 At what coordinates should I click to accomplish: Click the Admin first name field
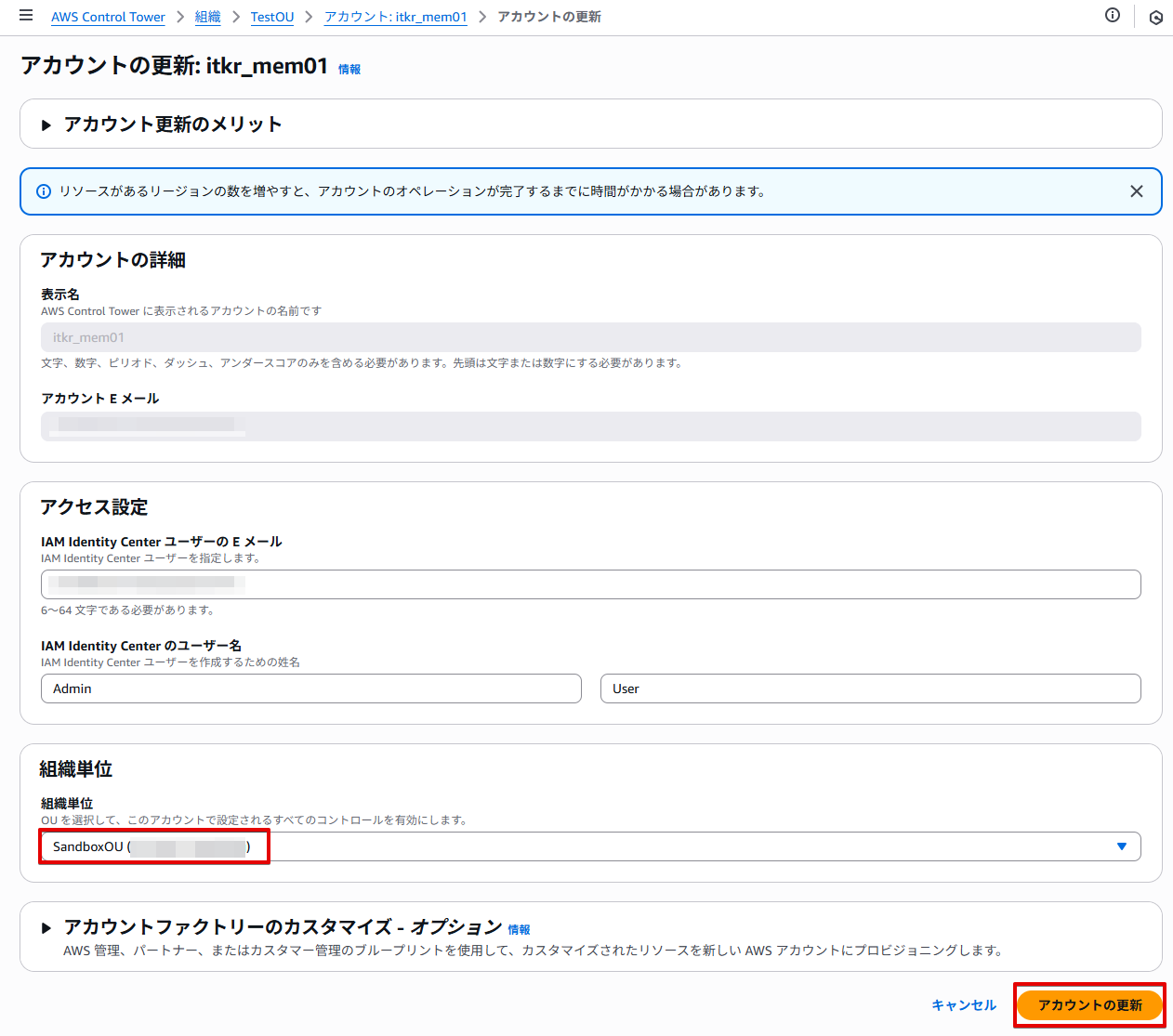pyautogui.click(x=310, y=688)
